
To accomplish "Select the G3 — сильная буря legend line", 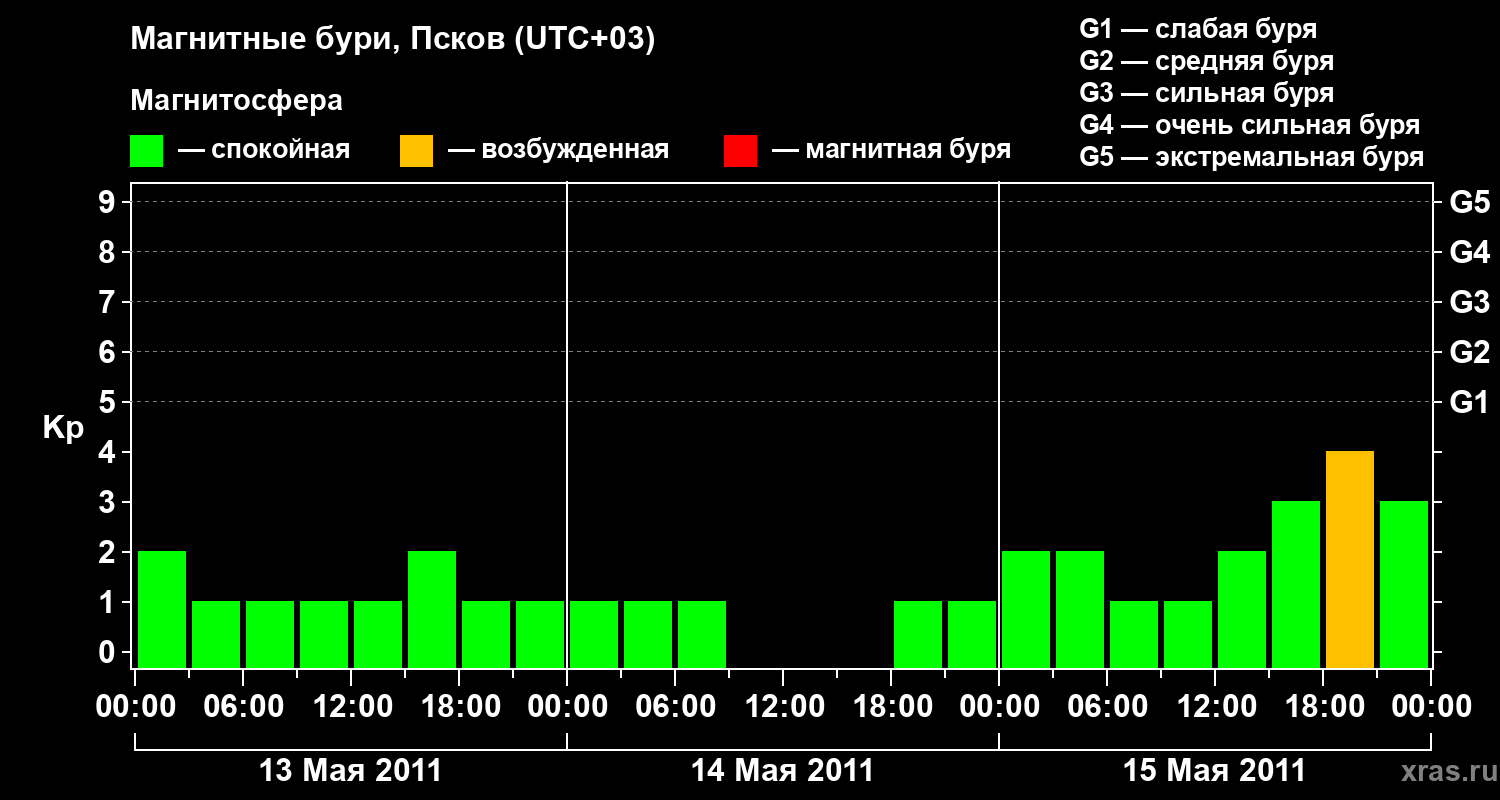I will pos(1207,93).
